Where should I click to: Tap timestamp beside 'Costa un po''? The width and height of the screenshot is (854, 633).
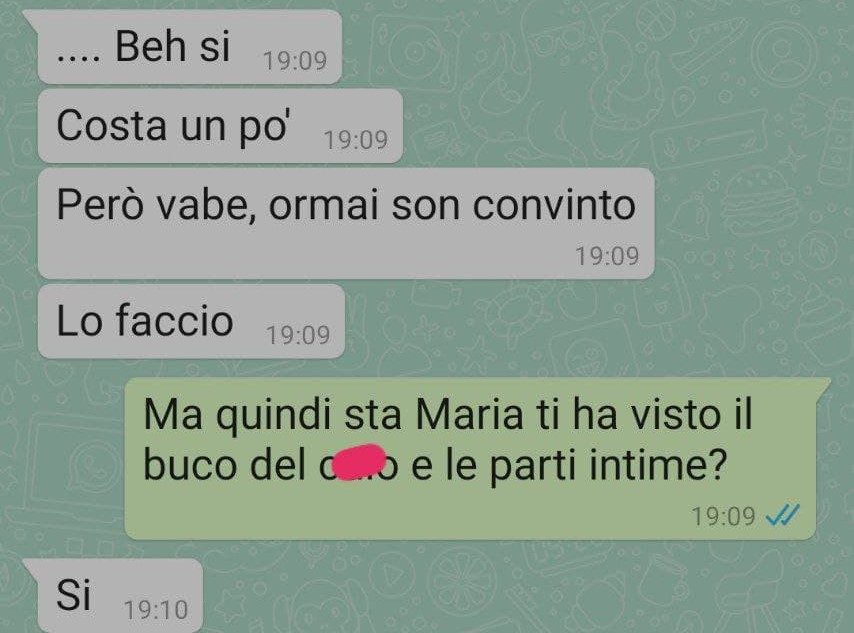[x=356, y=140]
